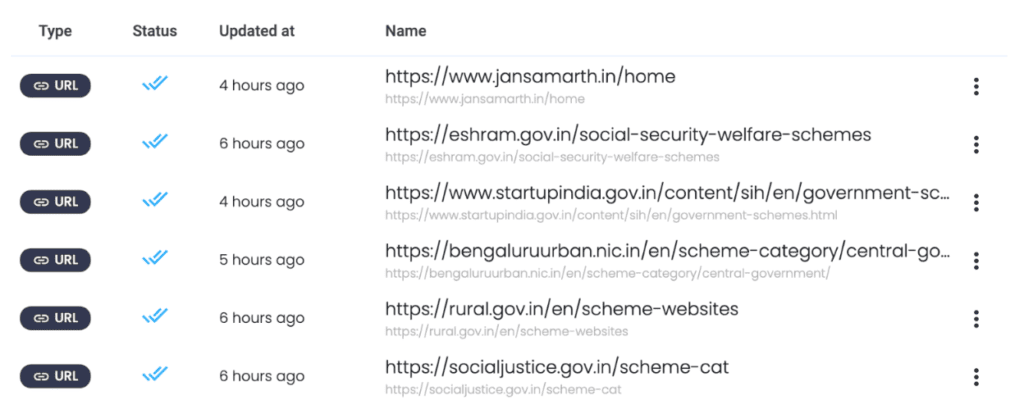
Task: Click URL type badge for rural.gov.in row
Action: (x=55, y=318)
